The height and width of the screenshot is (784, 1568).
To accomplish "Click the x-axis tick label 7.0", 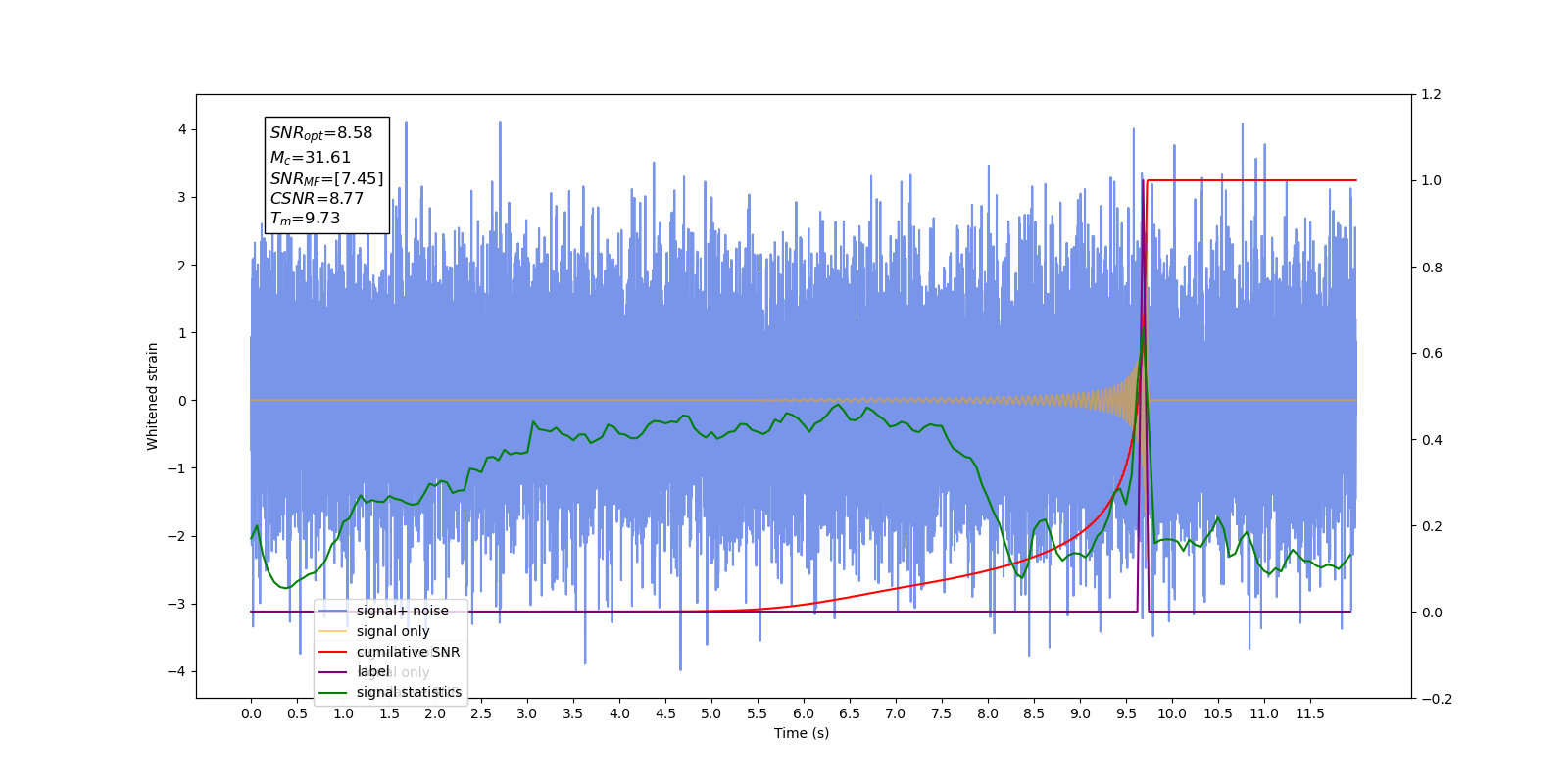I will tap(896, 713).
